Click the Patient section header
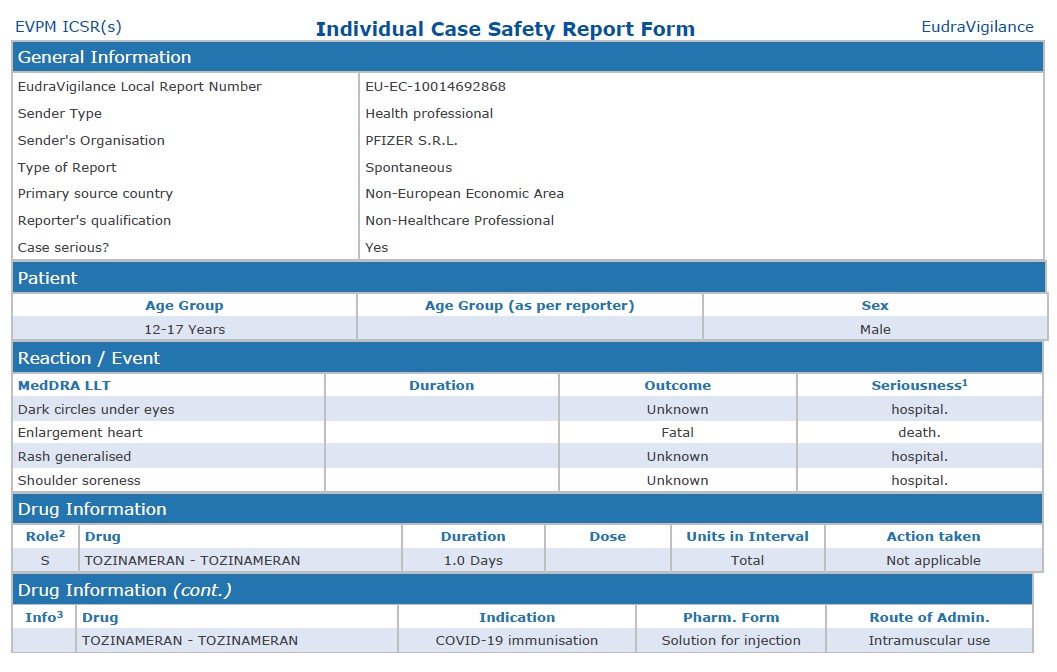Screen dimensions: 1057x672 click(528, 278)
